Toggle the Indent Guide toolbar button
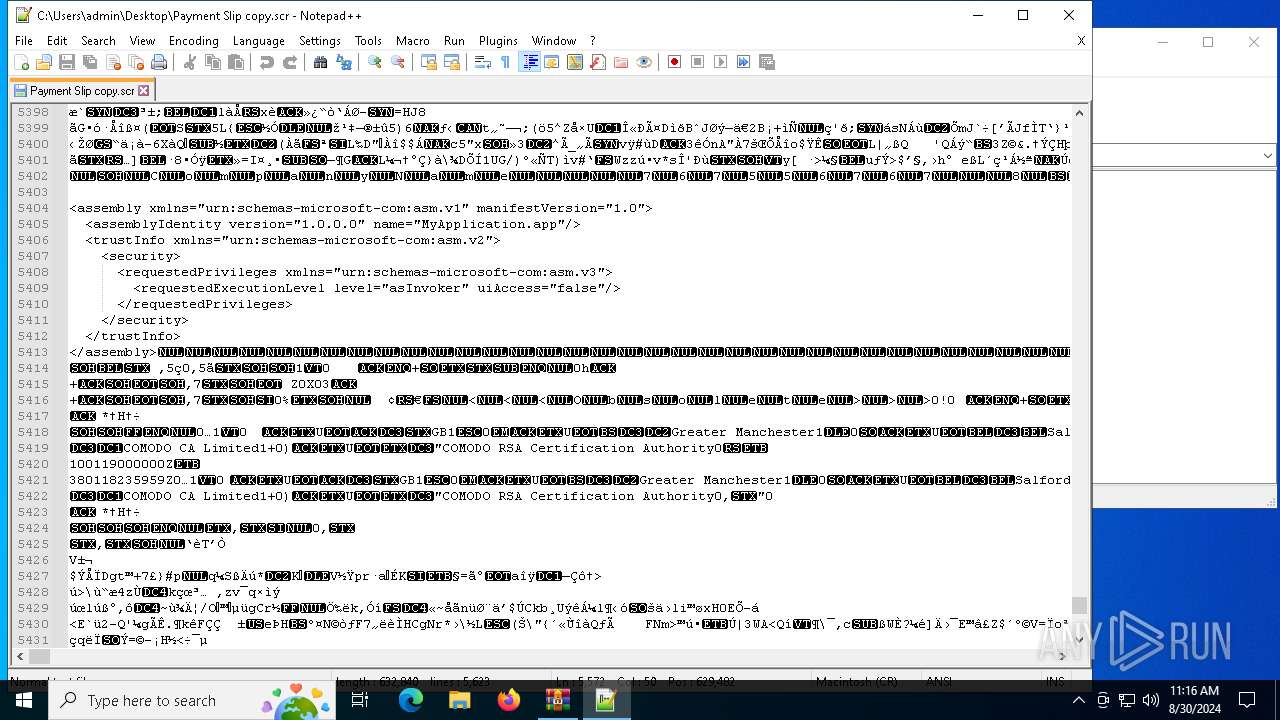Screen dimensions: 1280x720 click(x=530, y=62)
